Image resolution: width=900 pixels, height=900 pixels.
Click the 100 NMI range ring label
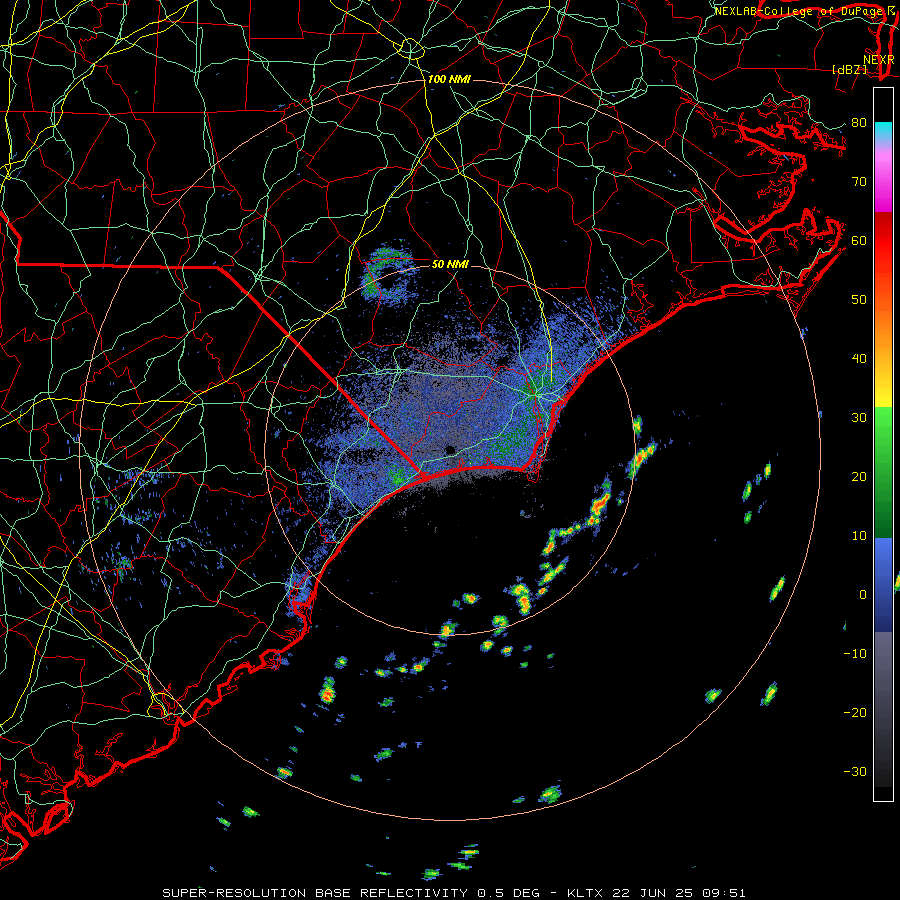tap(449, 79)
